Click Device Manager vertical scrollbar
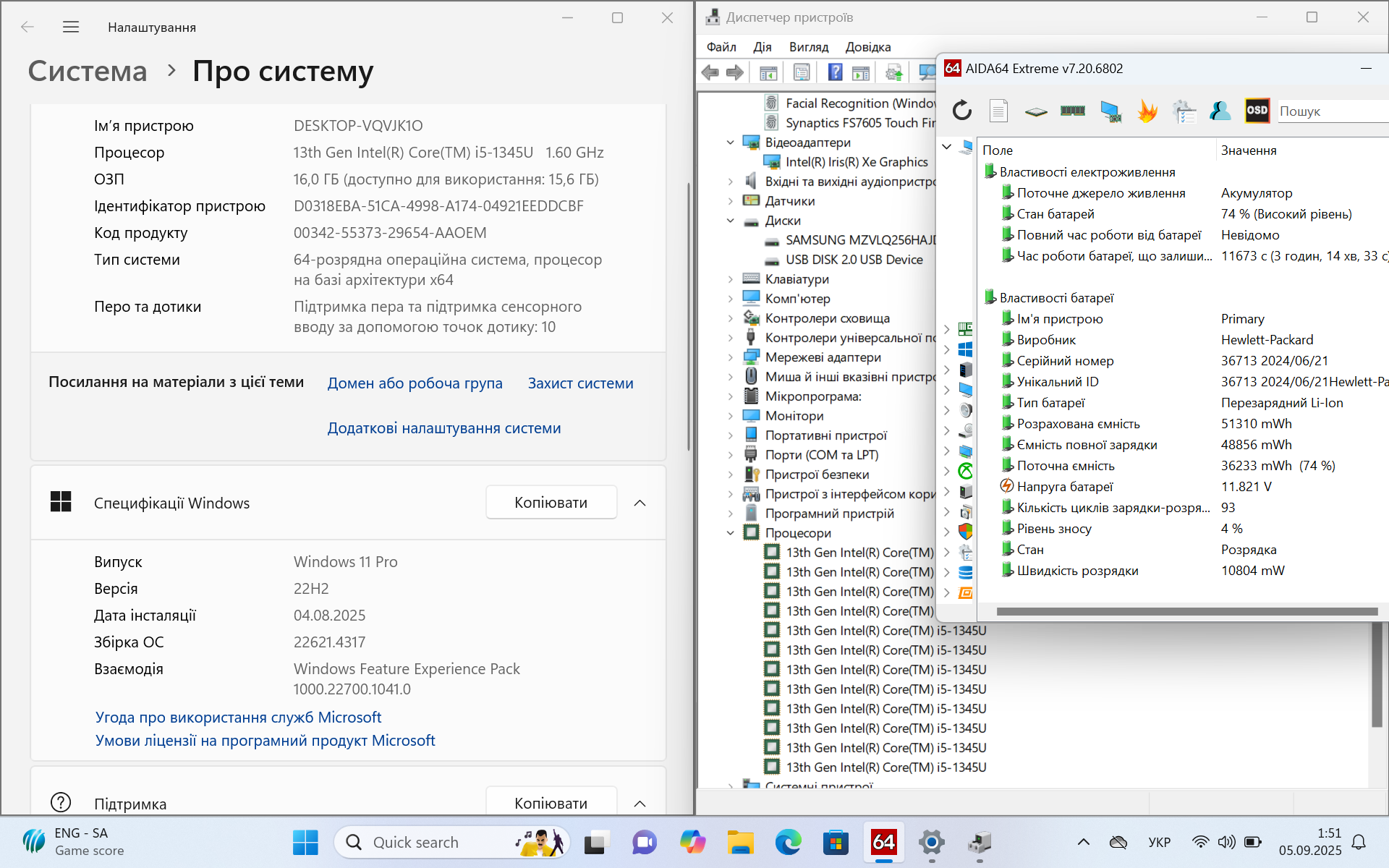Viewport: 1389px width, 868px height. [x=1377, y=675]
